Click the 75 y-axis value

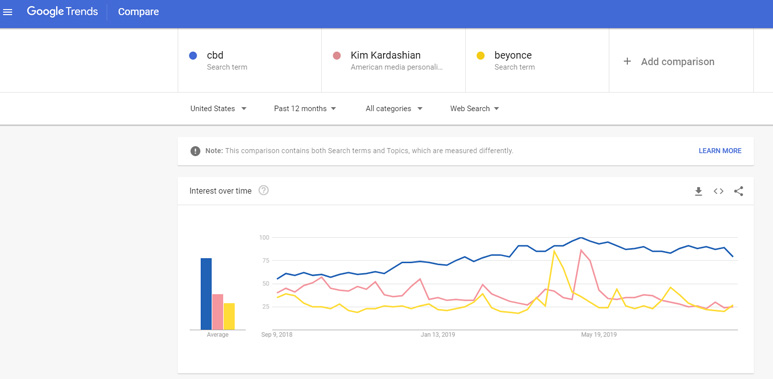266,261
